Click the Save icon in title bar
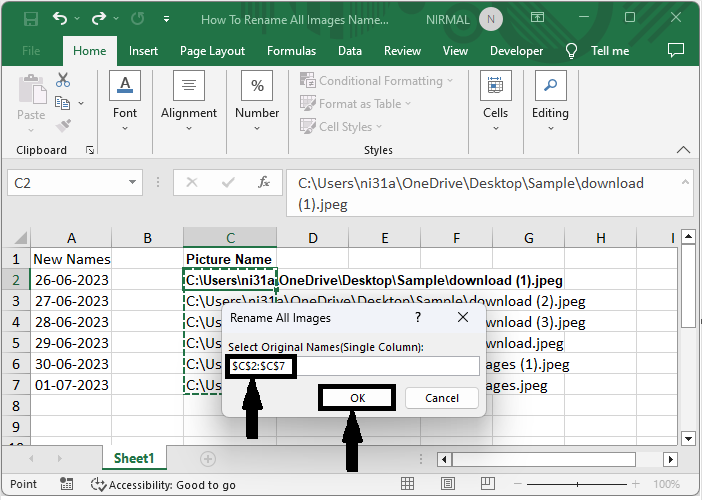The image size is (702, 500). coord(30,18)
